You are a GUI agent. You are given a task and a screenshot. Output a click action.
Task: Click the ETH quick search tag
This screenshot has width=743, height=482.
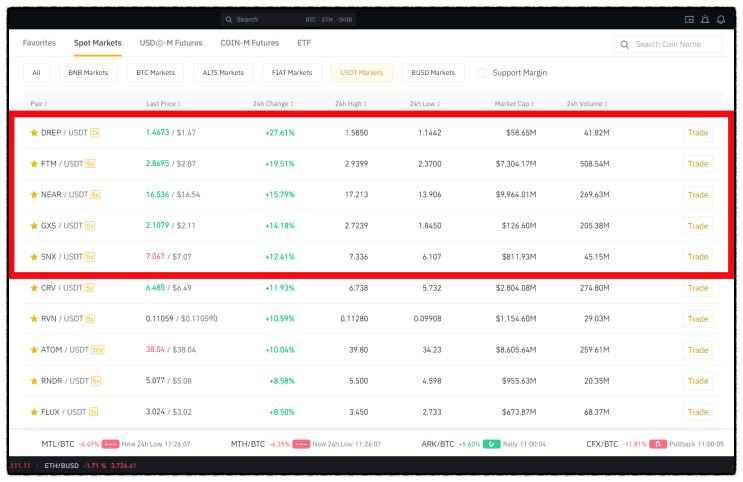[327, 19]
